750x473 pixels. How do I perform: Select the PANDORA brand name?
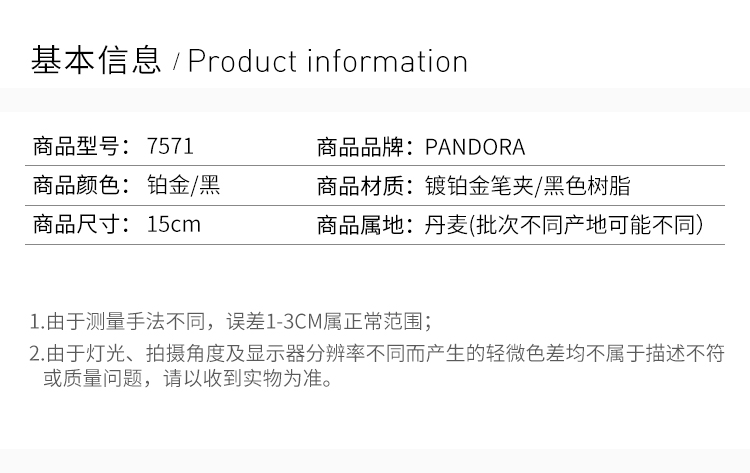475,148
